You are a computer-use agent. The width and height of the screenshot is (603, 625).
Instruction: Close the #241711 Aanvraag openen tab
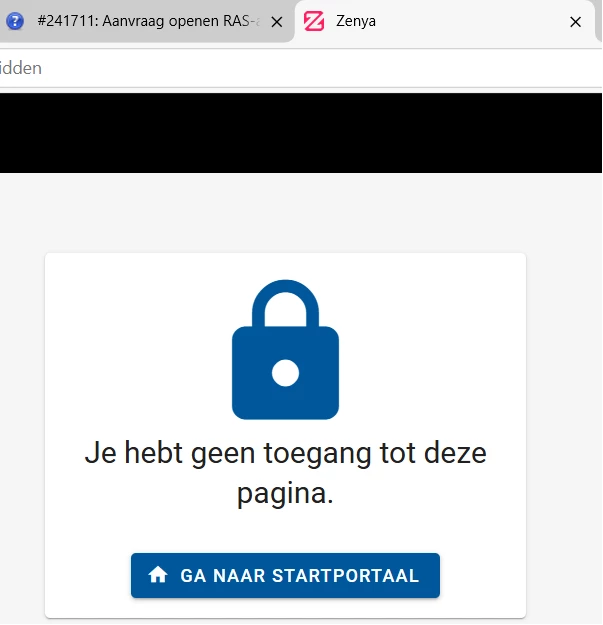point(277,22)
